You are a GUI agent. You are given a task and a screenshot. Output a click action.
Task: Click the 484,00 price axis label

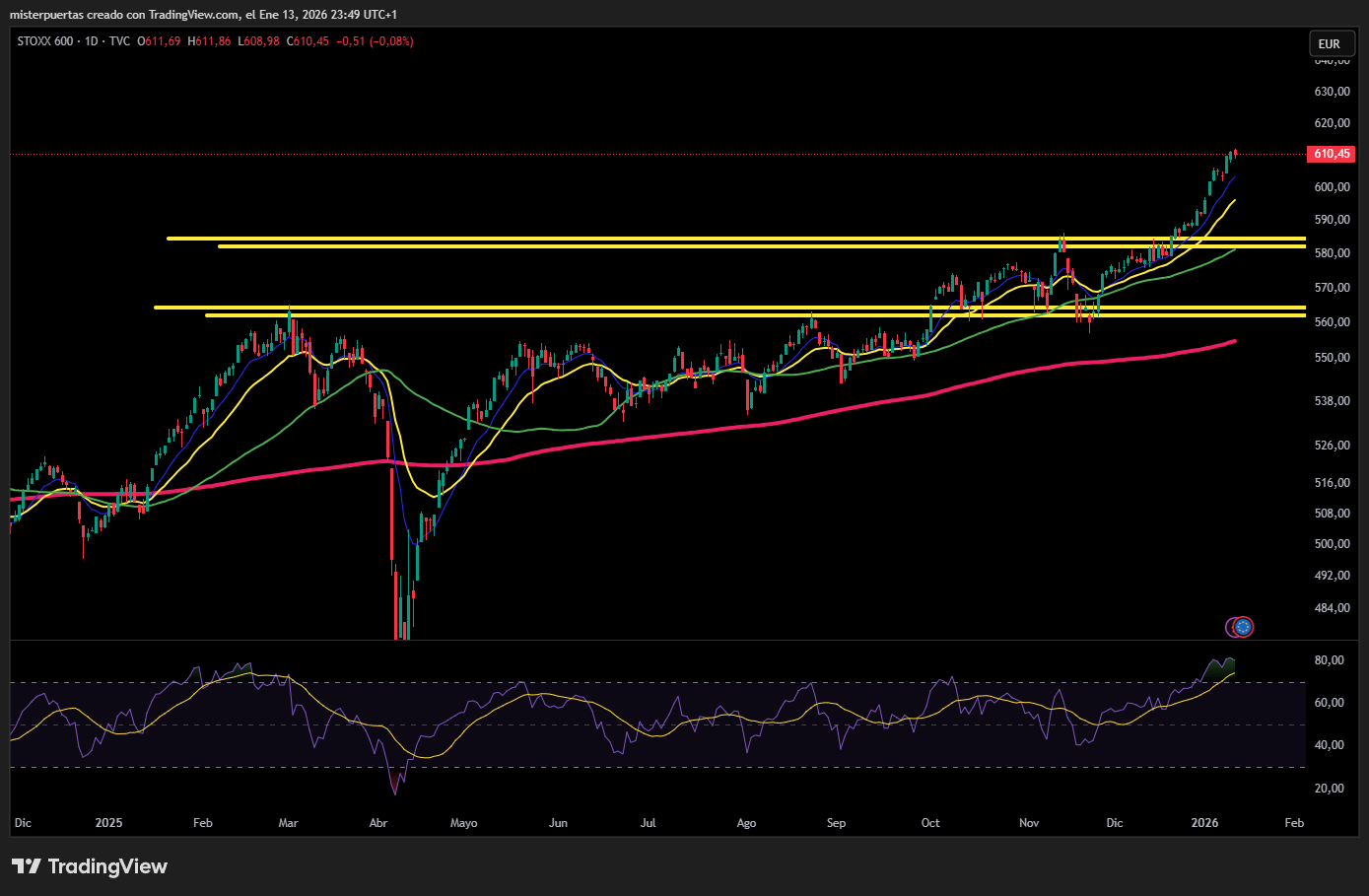(1332, 608)
